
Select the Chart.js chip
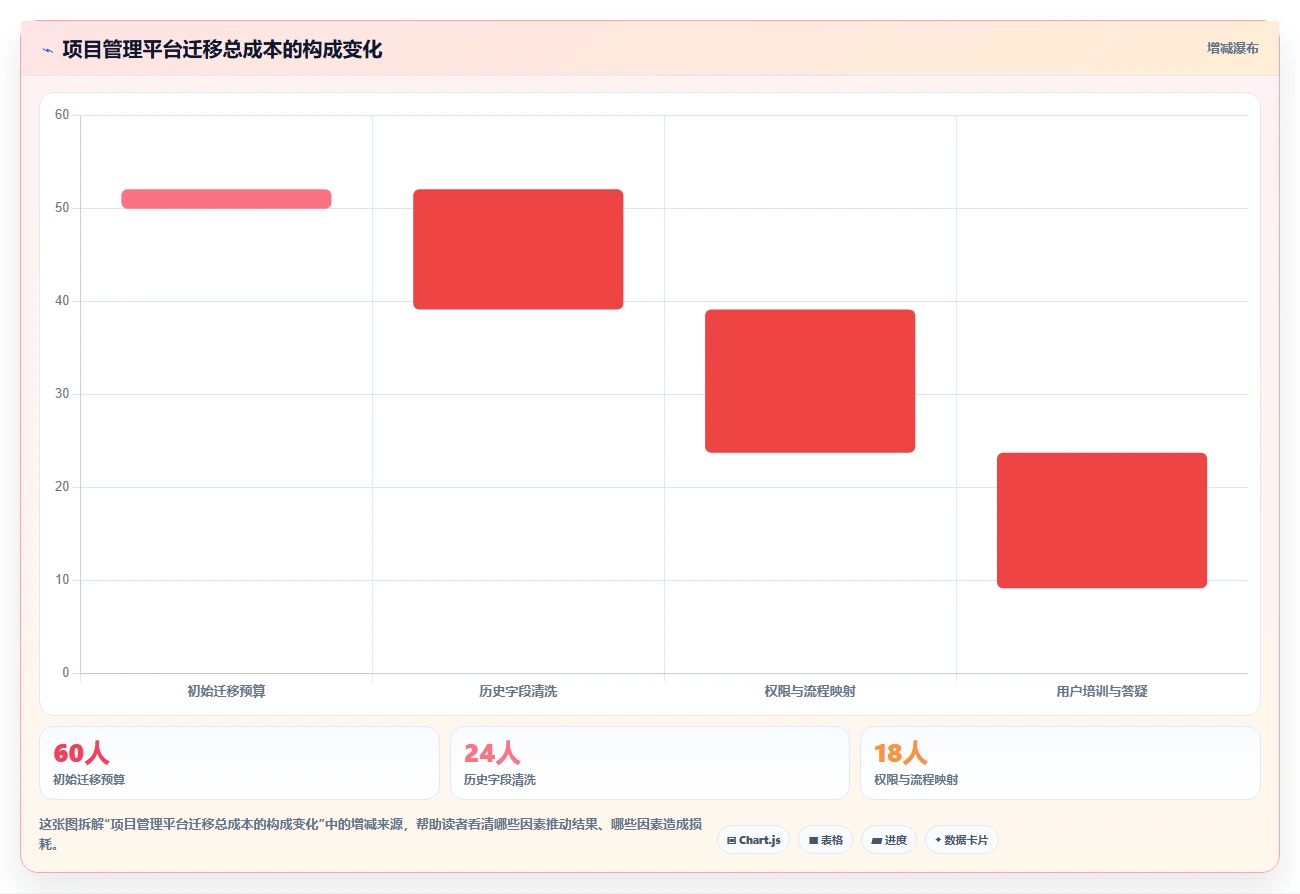coord(753,840)
